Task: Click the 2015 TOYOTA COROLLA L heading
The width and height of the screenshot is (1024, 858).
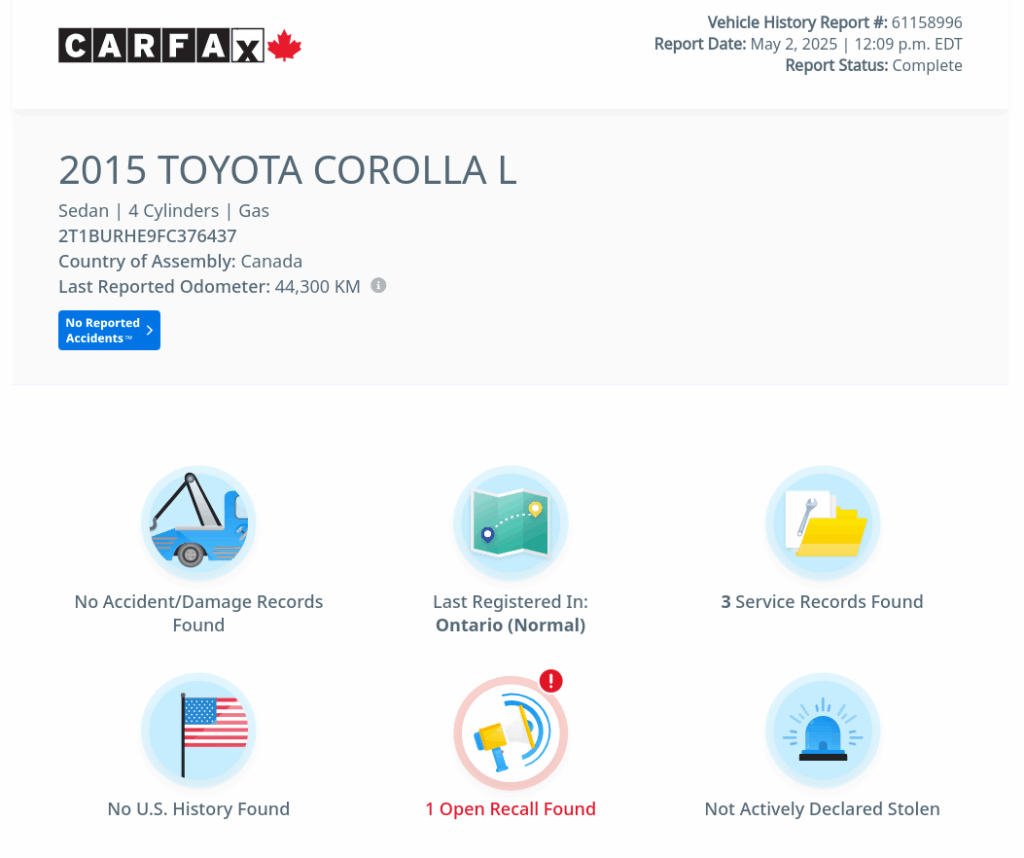Action: [x=287, y=170]
